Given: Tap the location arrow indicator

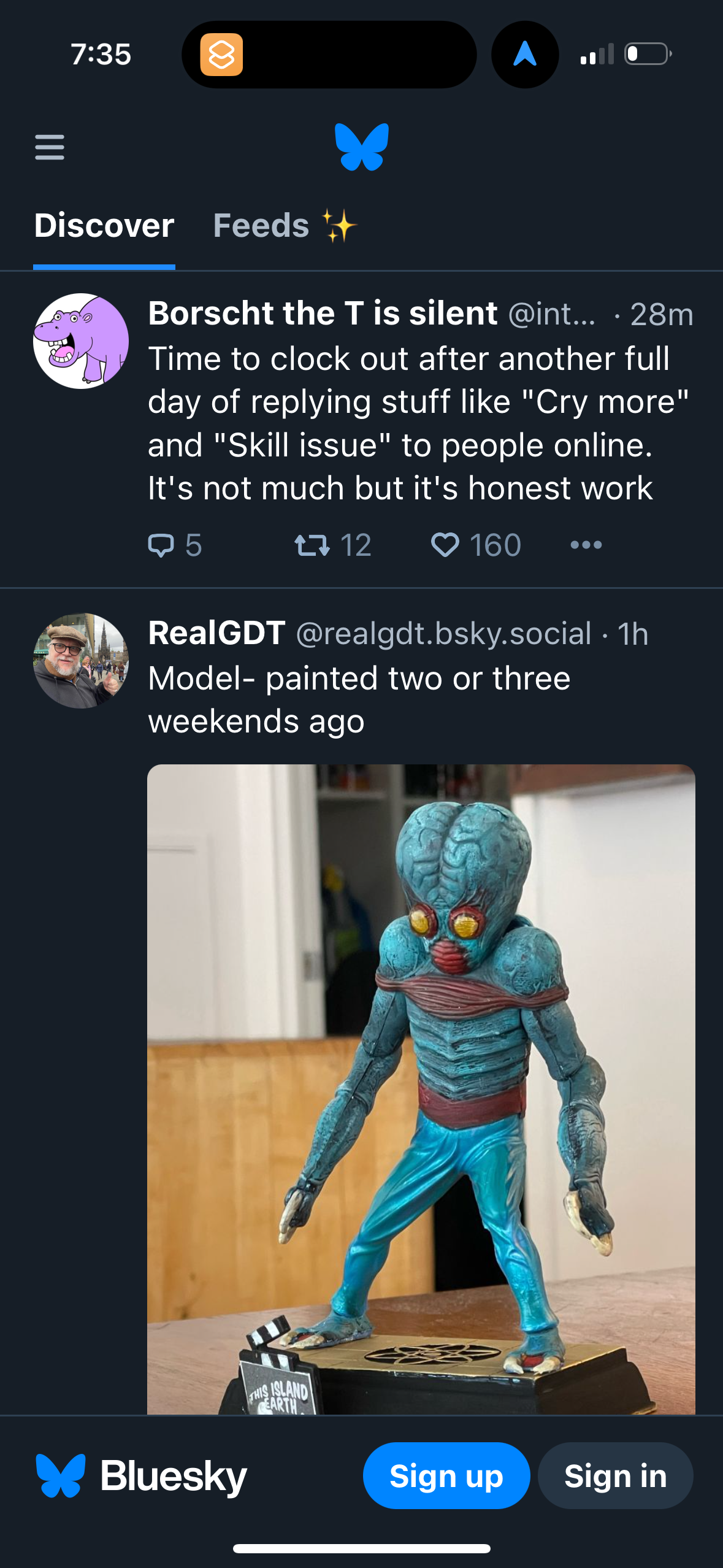Looking at the screenshot, I should (x=525, y=55).
